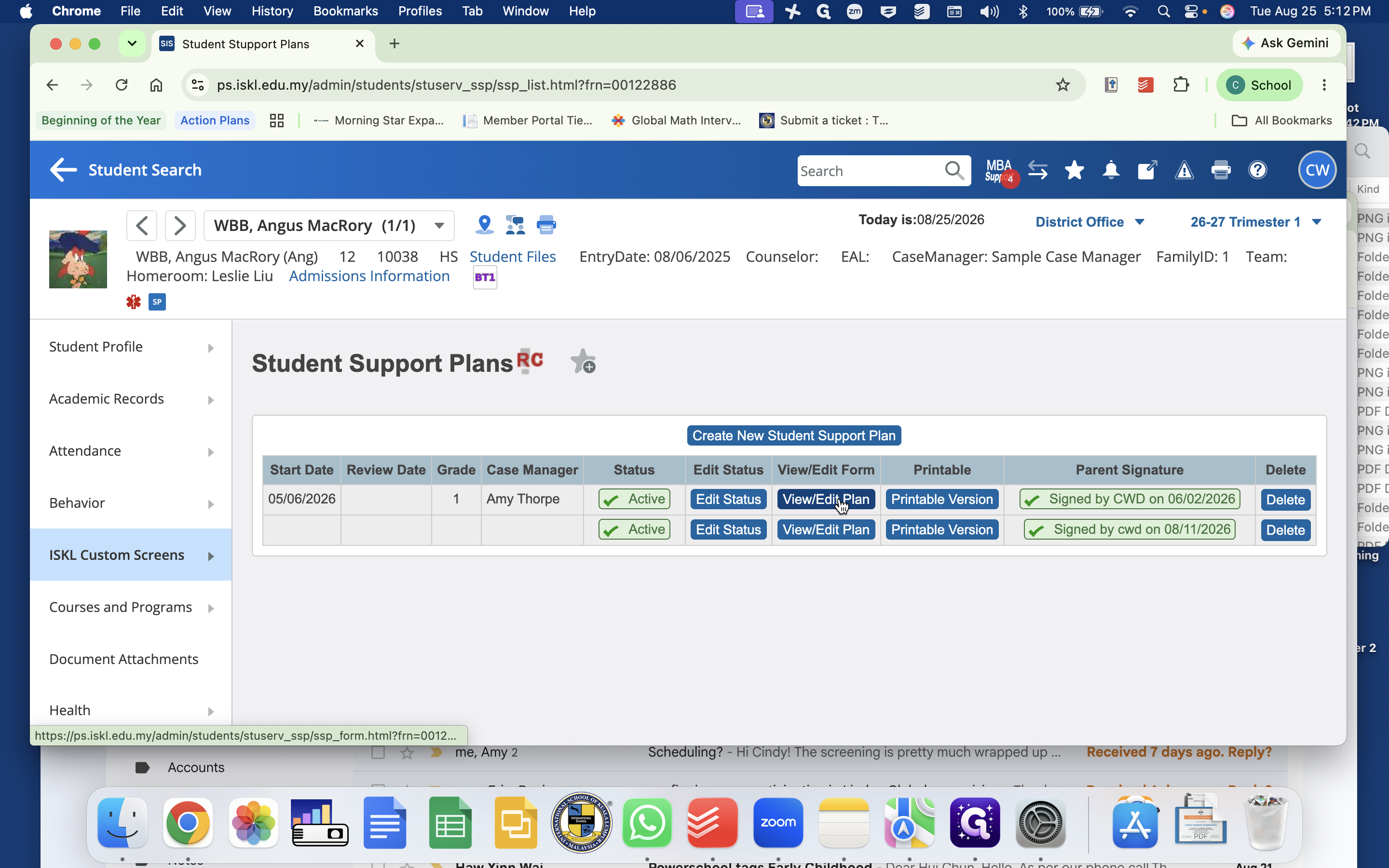This screenshot has width=1389, height=868.
Task: Open Printable Version for 05/06/2026 plan
Action: (x=941, y=500)
